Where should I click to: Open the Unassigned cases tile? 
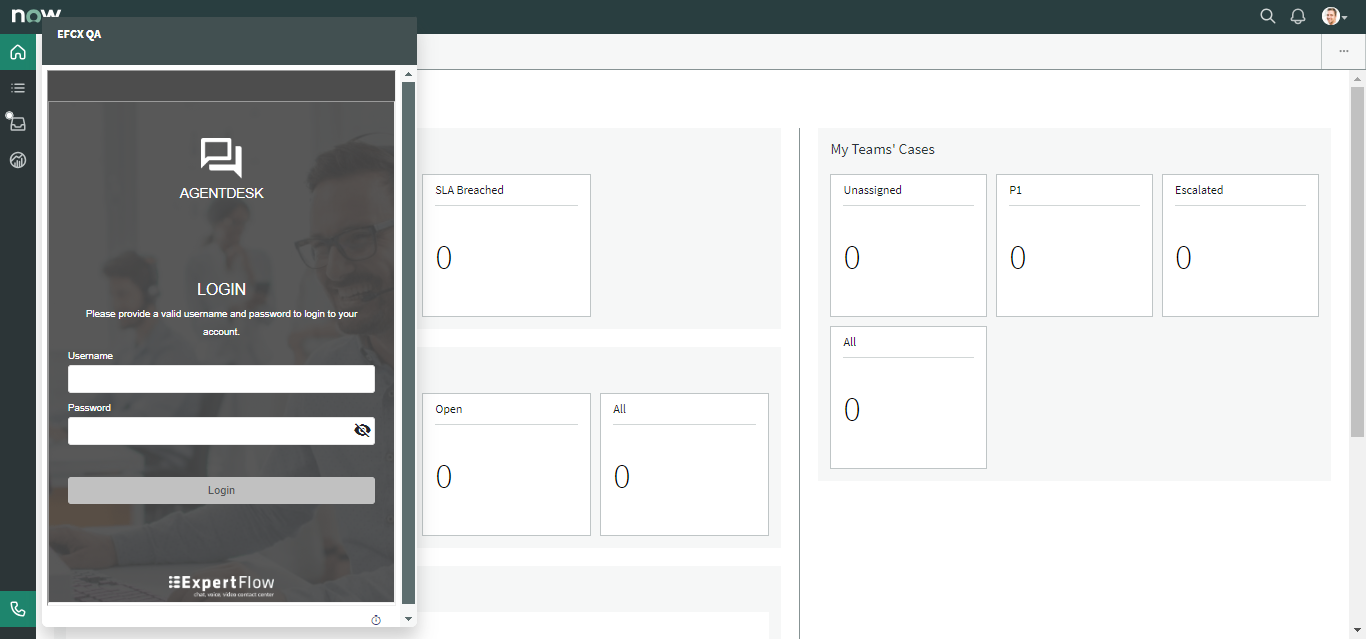908,245
